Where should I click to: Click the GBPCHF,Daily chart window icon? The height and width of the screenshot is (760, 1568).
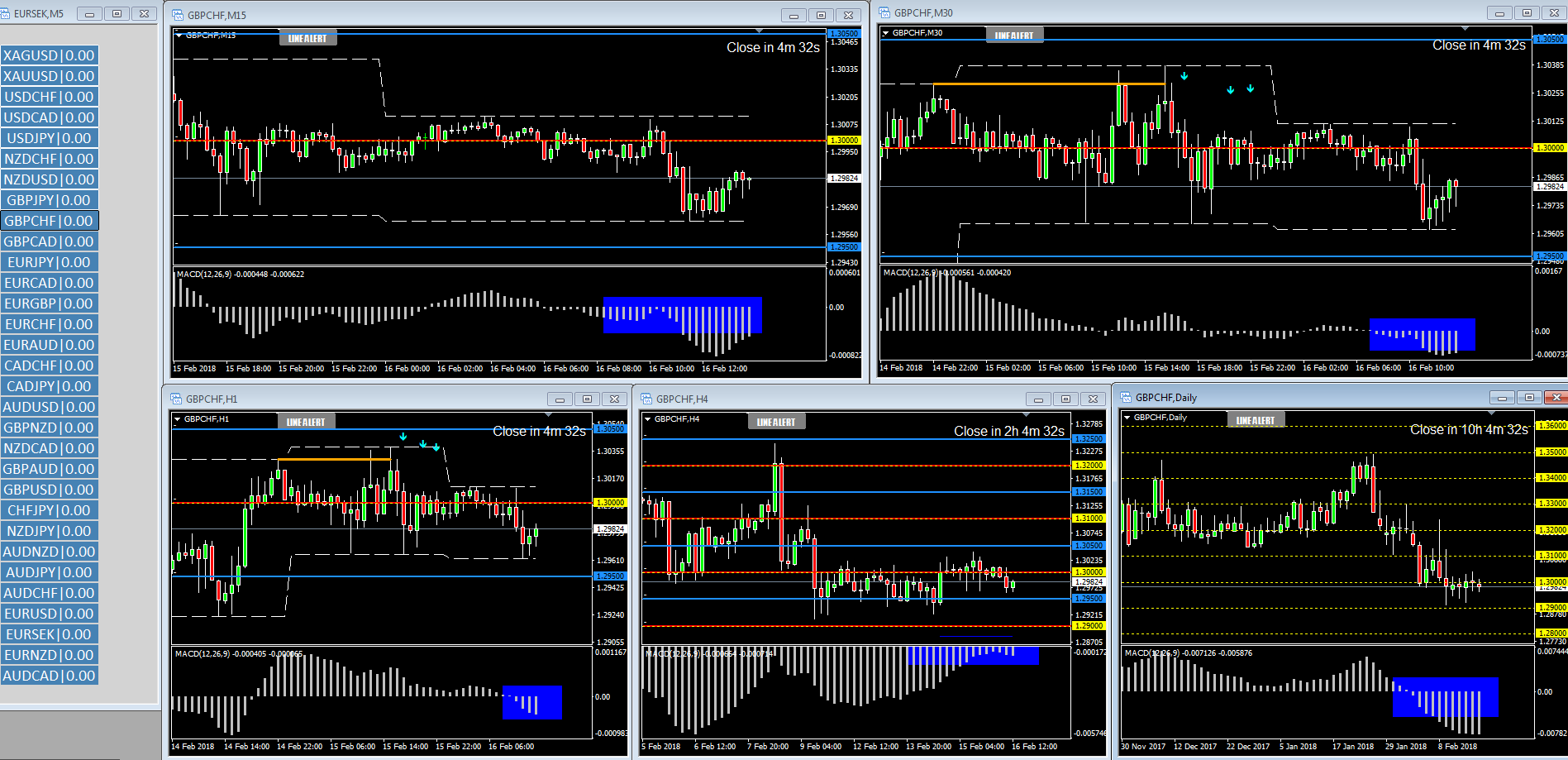tap(1126, 397)
